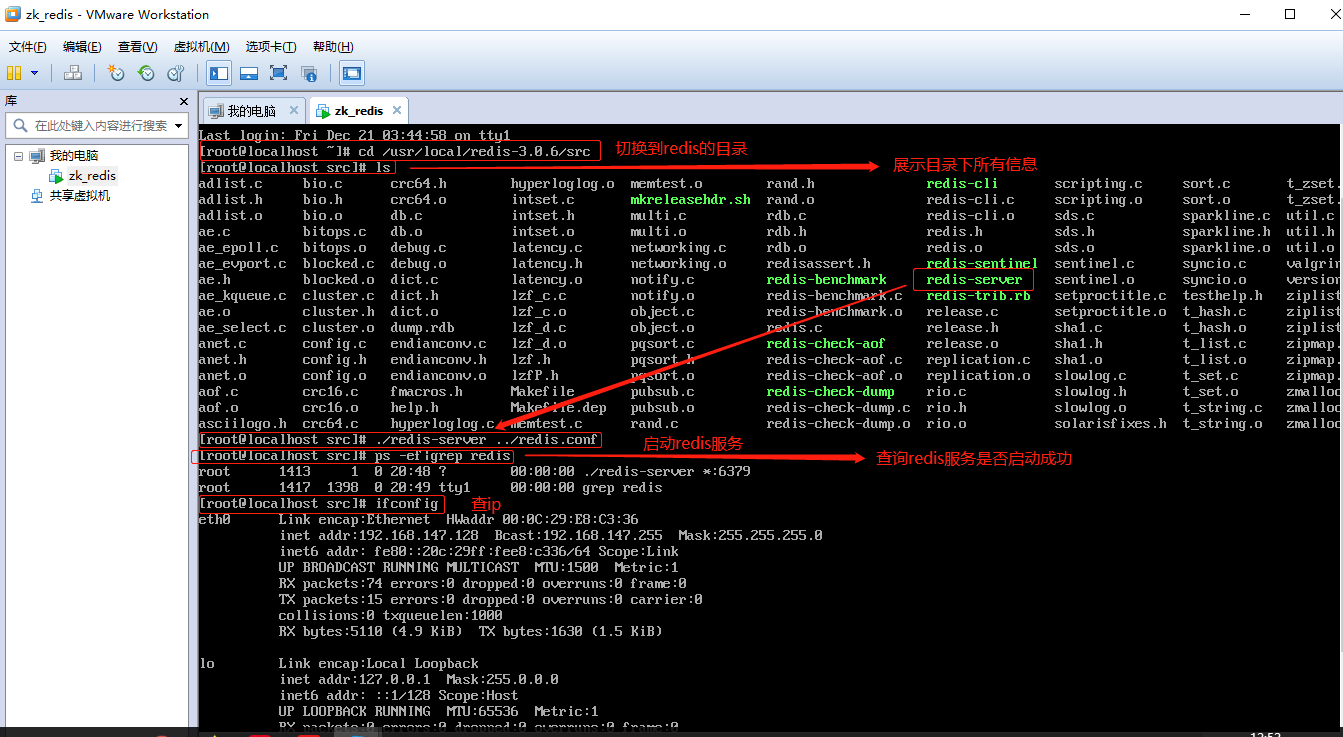Click green redis-sentinel in terminal listing
Screen dimensions: 1343x737
tap(982, 264)
